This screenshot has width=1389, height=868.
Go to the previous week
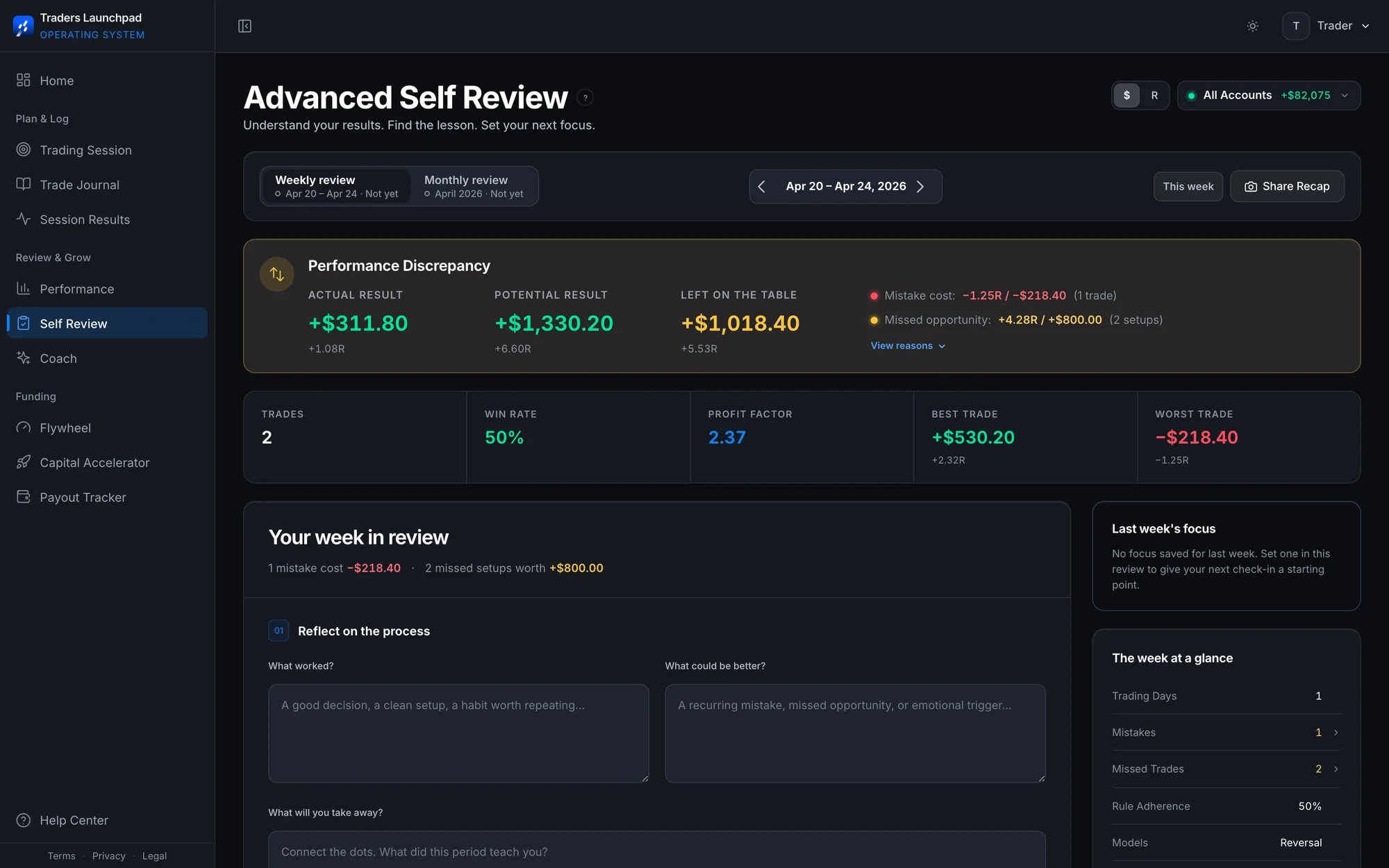pyautogui.click(x=762, y=187)
